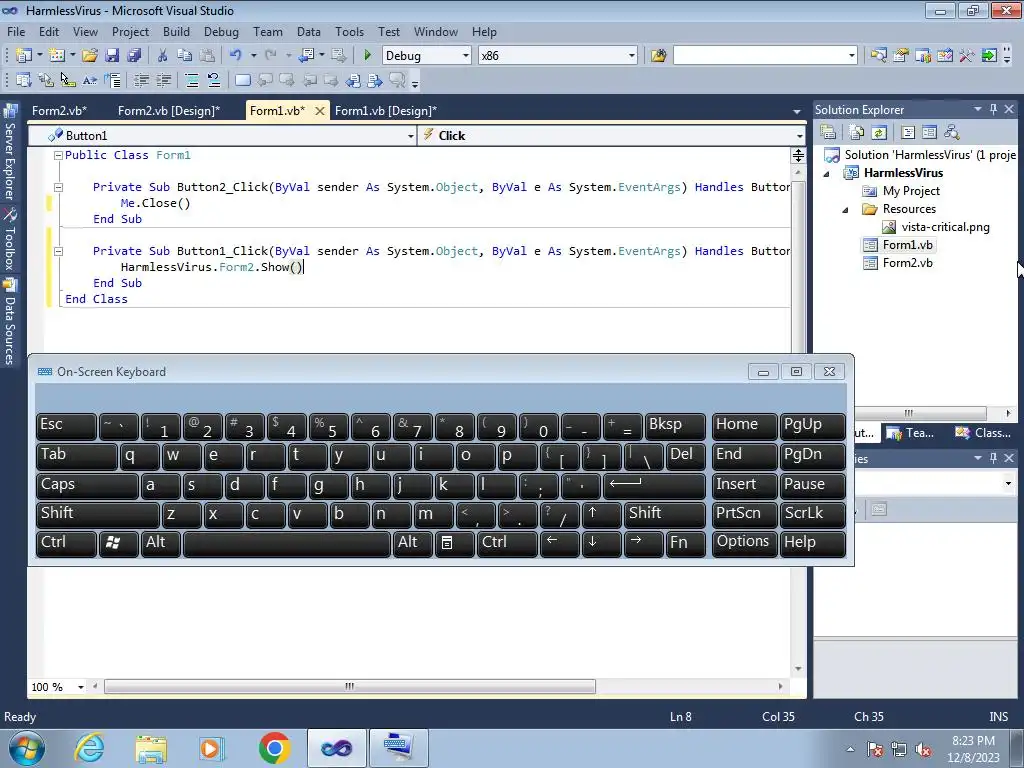Click the Options key on On-Screen Keyboard
Screen dimensions: 1024x768
[x=744, y=543]
